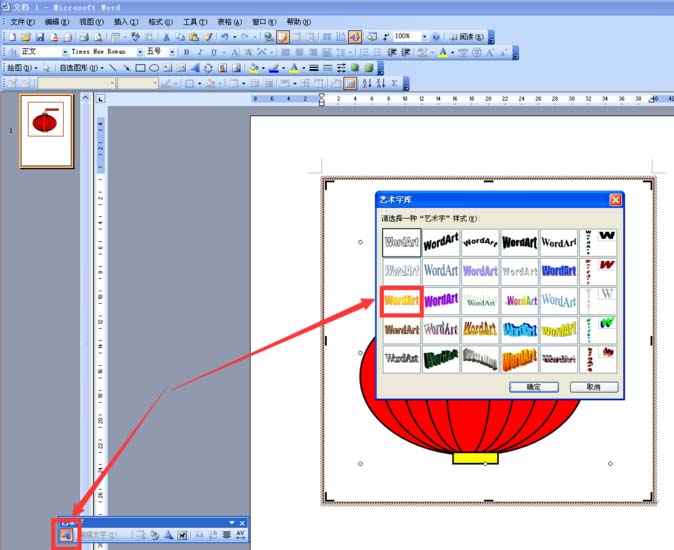Click the New blank document icon

(x=12, y=37)
